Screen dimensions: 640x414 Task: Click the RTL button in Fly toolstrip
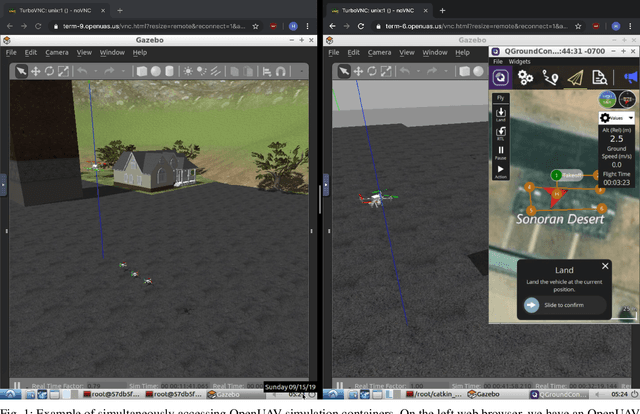[x=501, y=133]
